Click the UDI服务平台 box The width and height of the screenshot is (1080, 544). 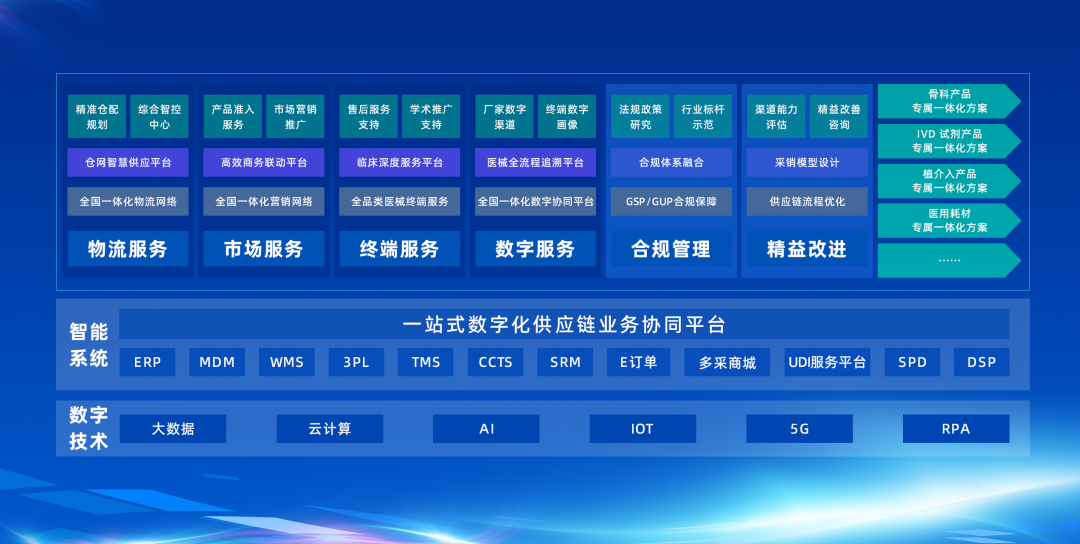[x=827, y=362]
